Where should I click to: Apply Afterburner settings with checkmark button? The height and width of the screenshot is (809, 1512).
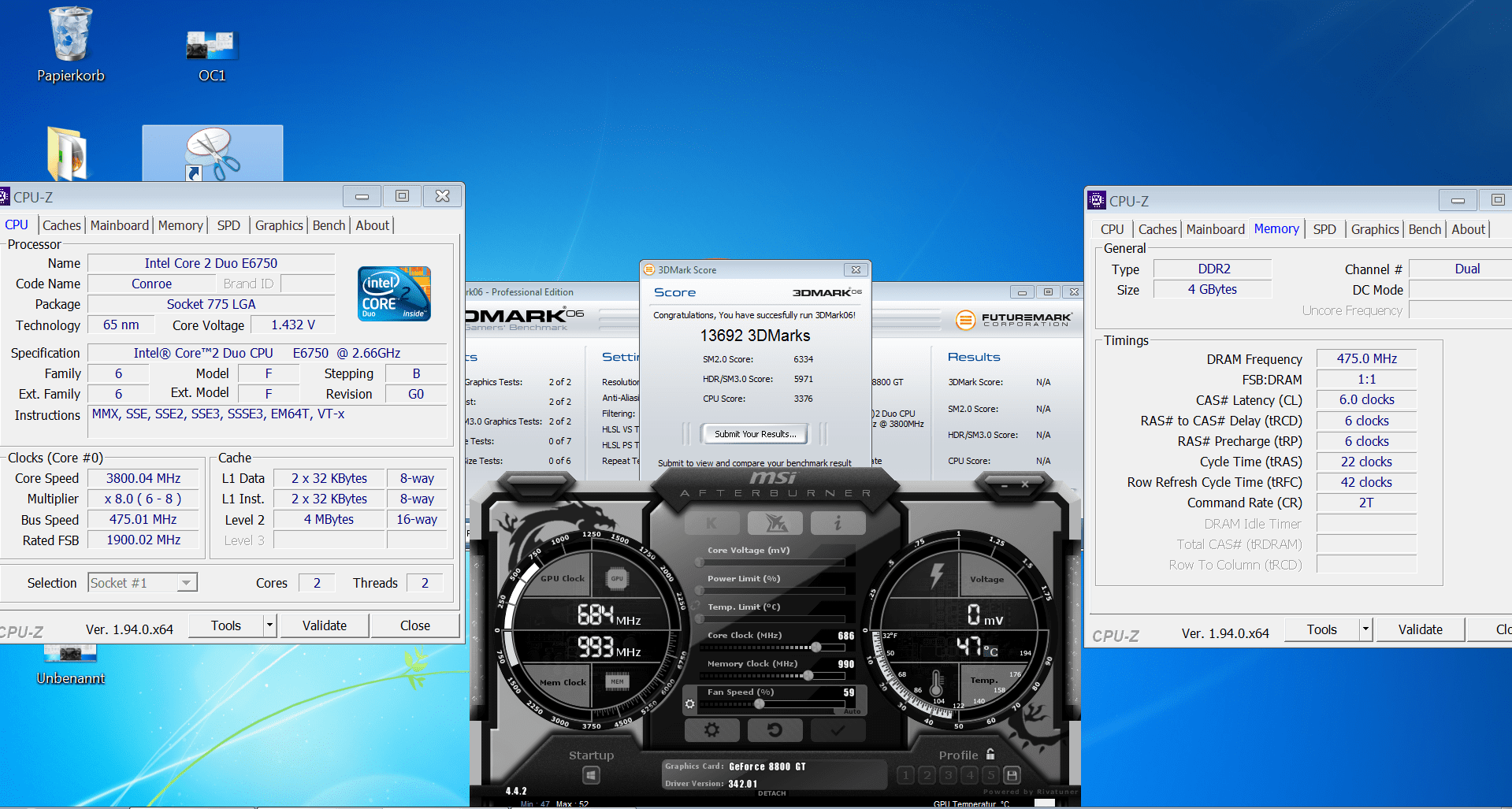838,730
